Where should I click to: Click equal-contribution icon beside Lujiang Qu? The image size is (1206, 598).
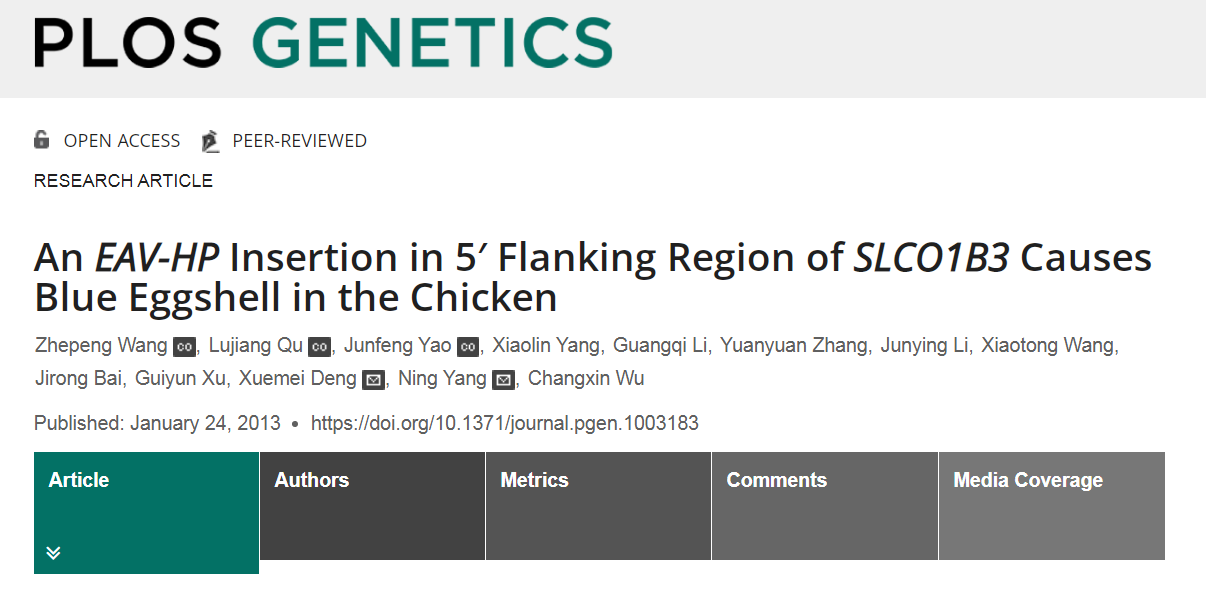pos(319,347)
